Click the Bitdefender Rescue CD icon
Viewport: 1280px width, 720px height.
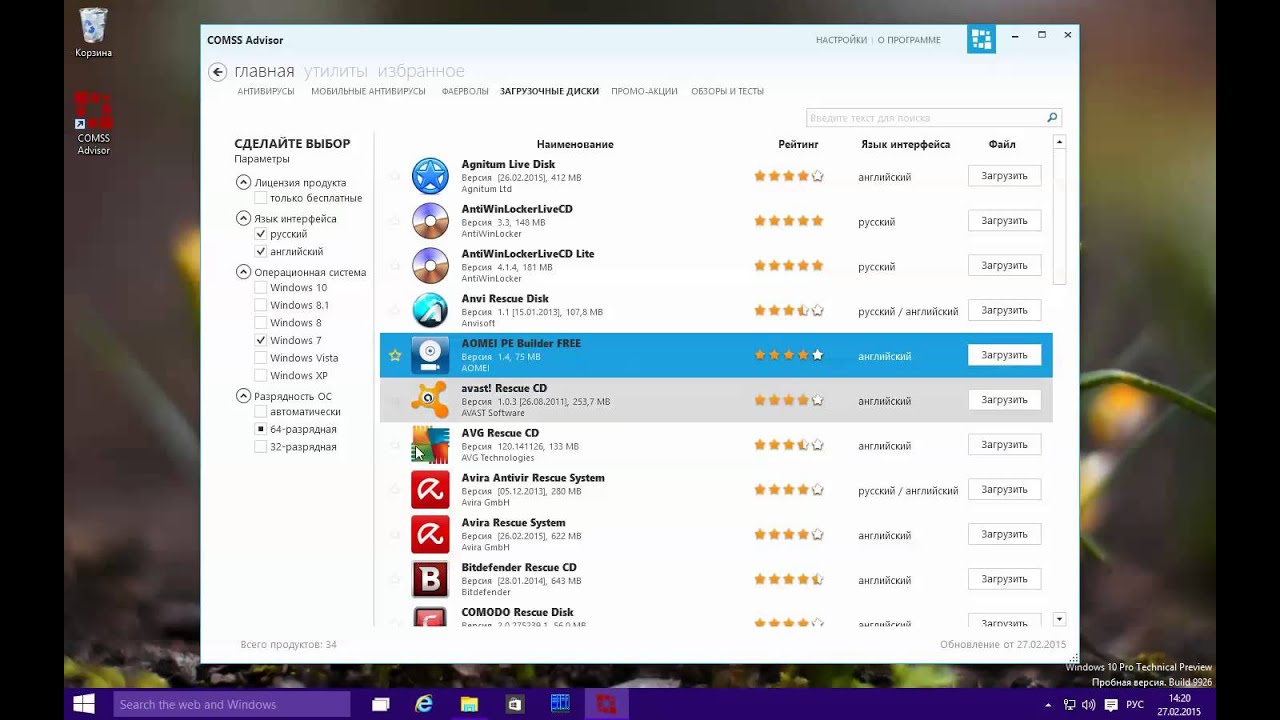[430, 580]
